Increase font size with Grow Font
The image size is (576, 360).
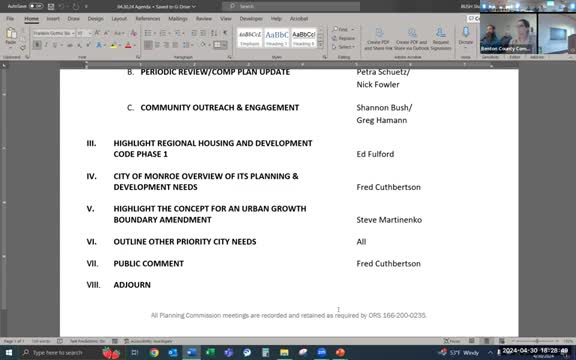97,33
